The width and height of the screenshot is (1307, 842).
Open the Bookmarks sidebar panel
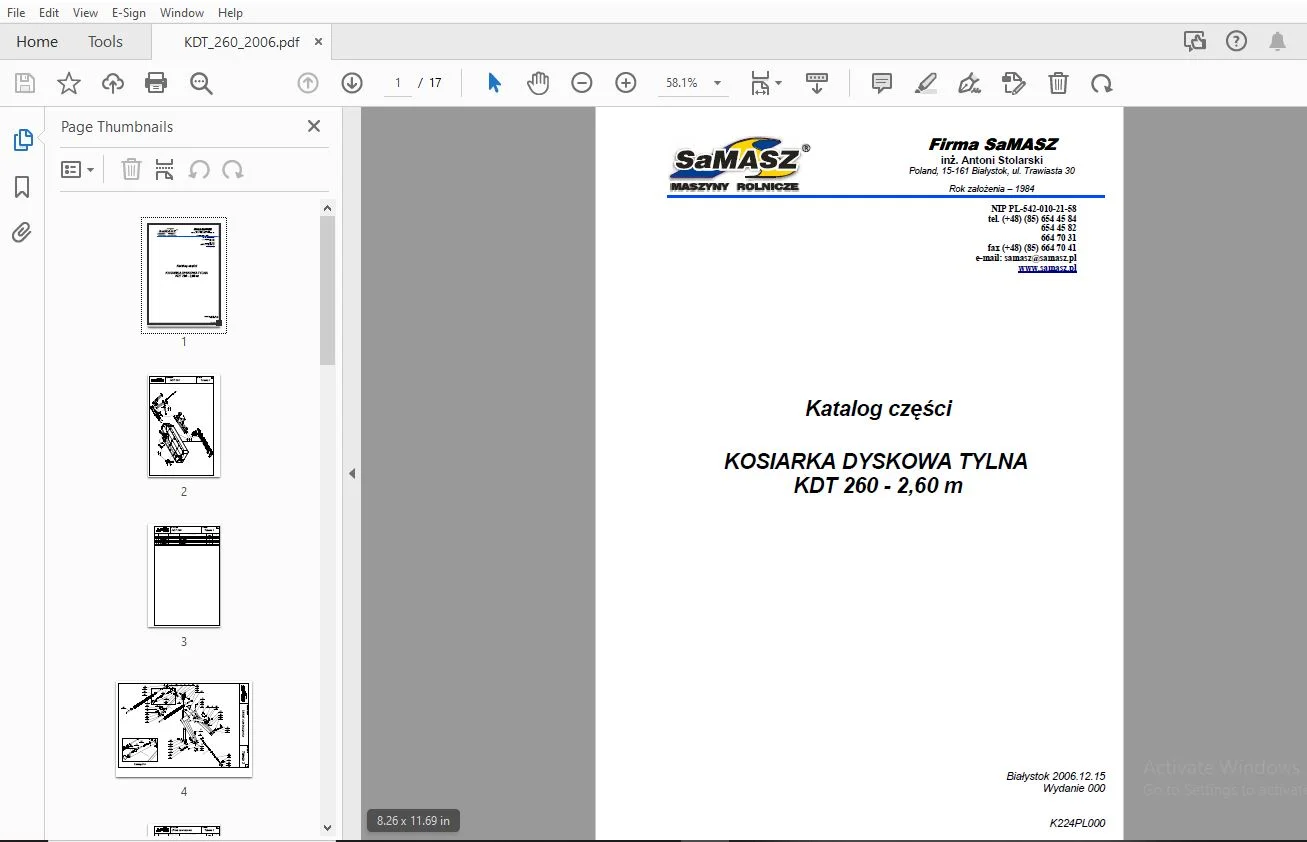click(22, 187)
